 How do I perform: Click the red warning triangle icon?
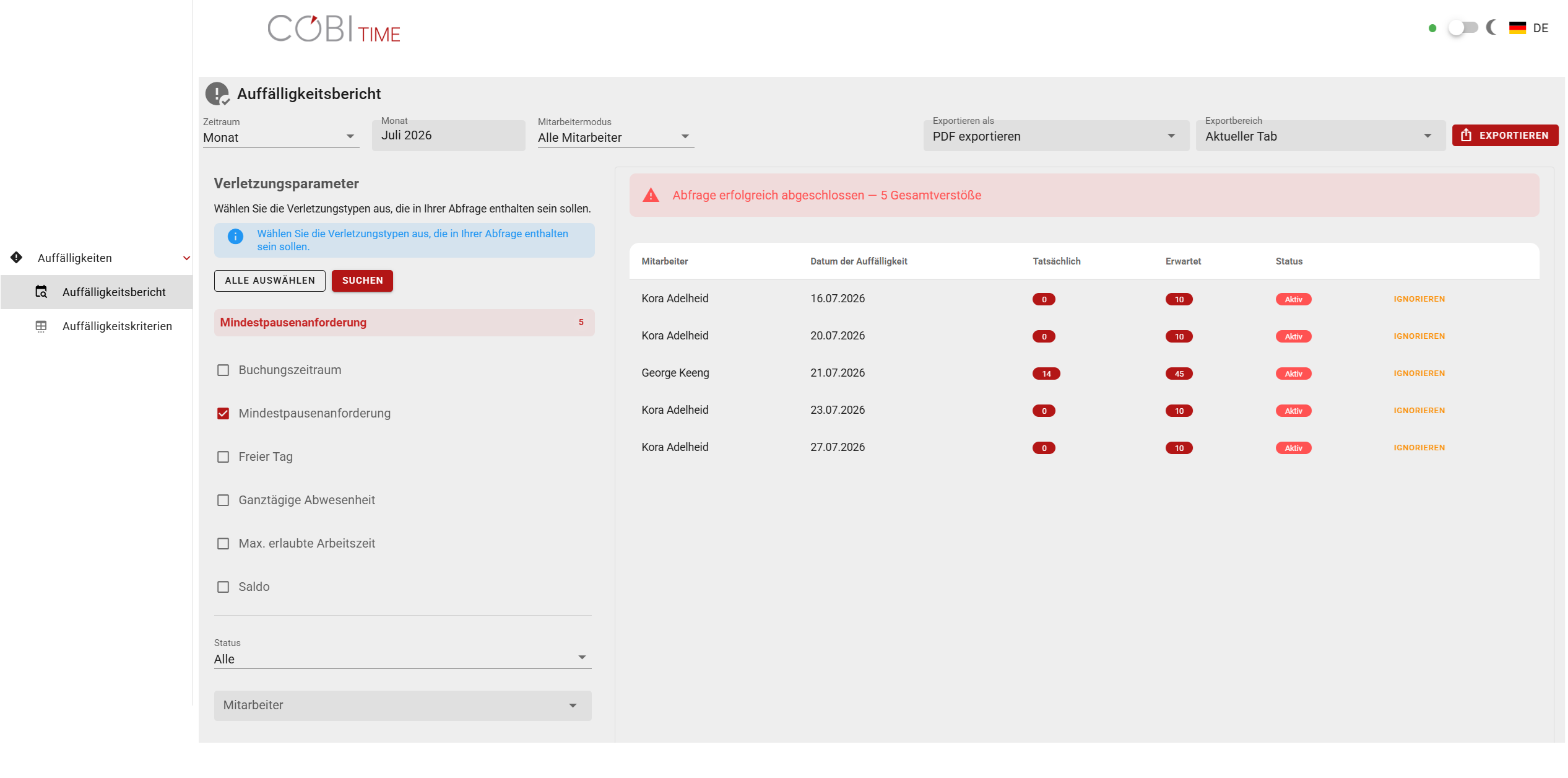click(651, 195)
